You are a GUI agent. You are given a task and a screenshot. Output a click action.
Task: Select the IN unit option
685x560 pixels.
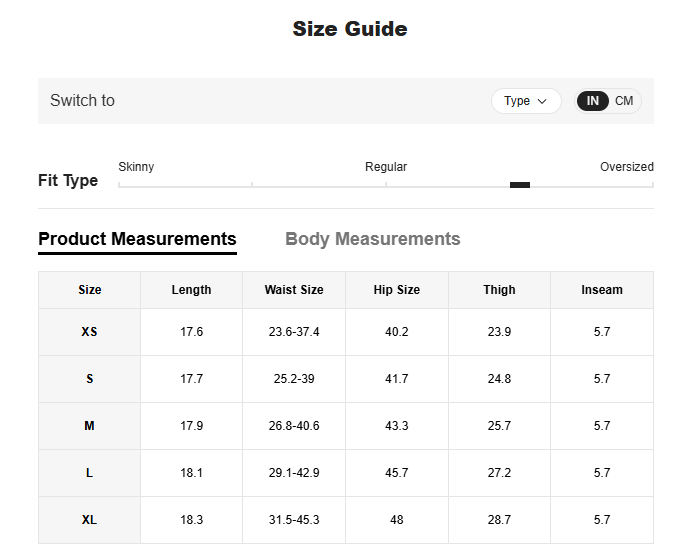coord(593,101)
